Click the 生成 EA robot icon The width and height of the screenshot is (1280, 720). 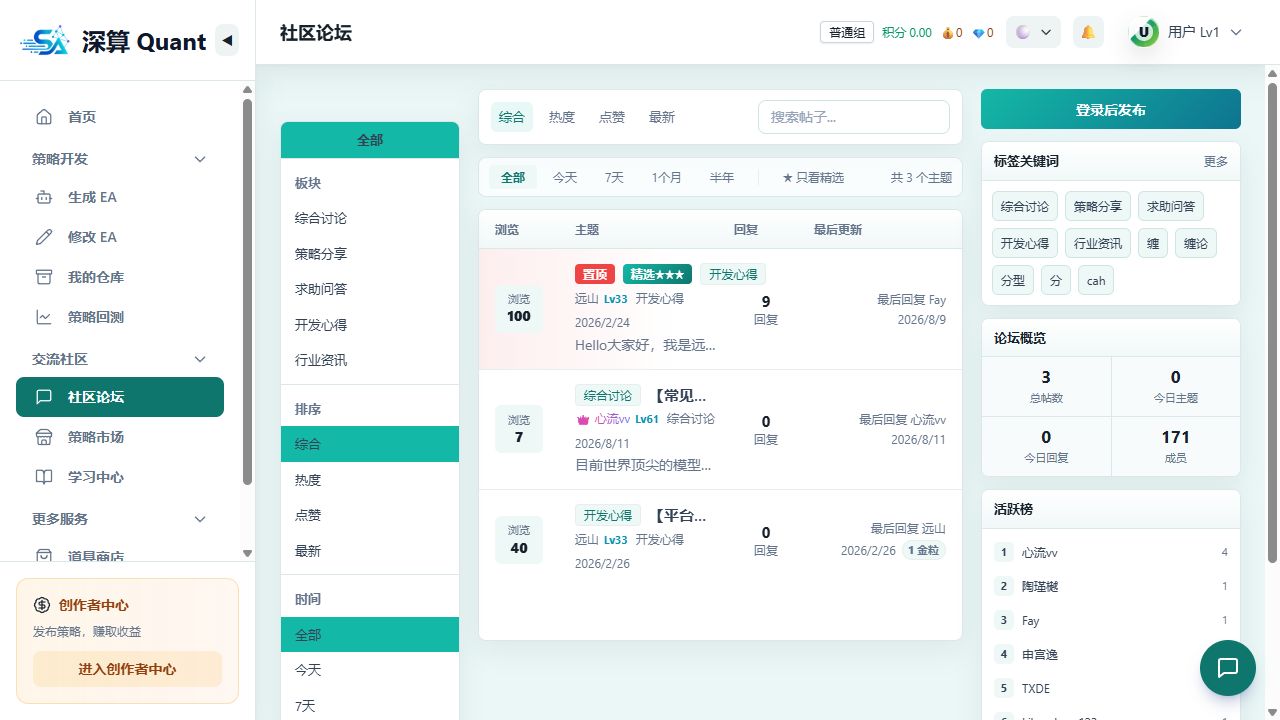click(44, 197)
